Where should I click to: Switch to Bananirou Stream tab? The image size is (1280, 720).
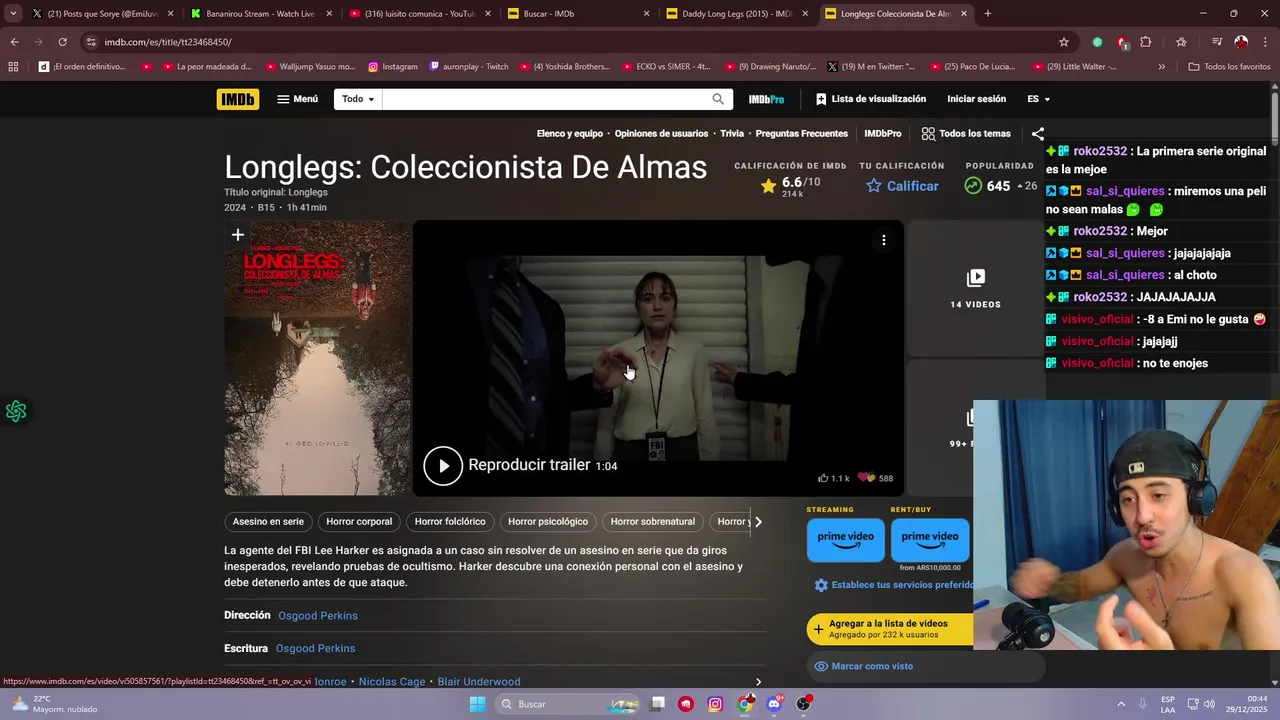(x=259, y=14)
